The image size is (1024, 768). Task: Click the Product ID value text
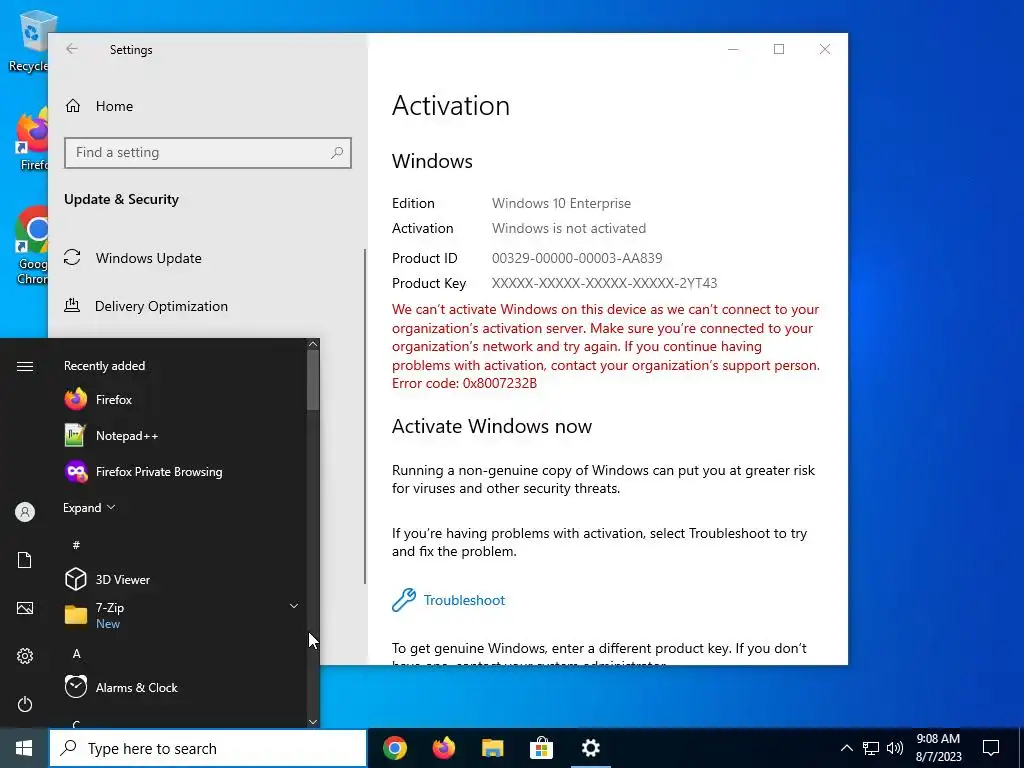coord(577,258)
